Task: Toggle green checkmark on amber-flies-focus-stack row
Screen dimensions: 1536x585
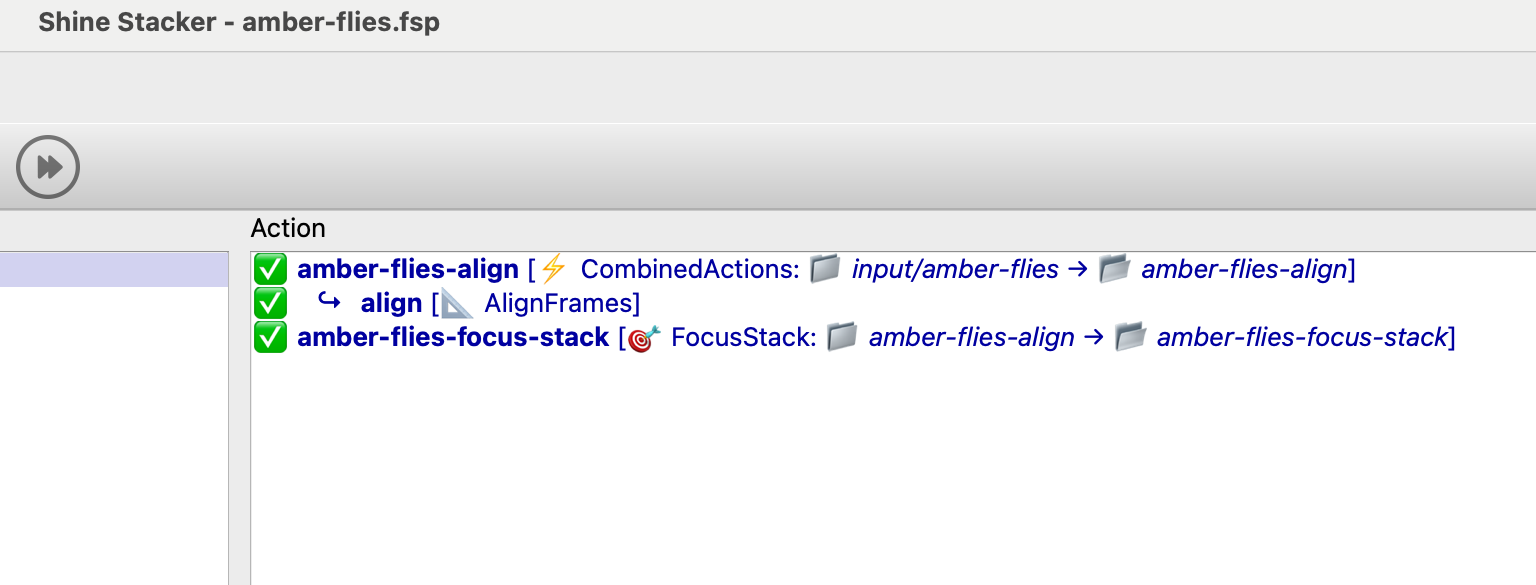Action: pyautogui.click(x=270, y=338)
